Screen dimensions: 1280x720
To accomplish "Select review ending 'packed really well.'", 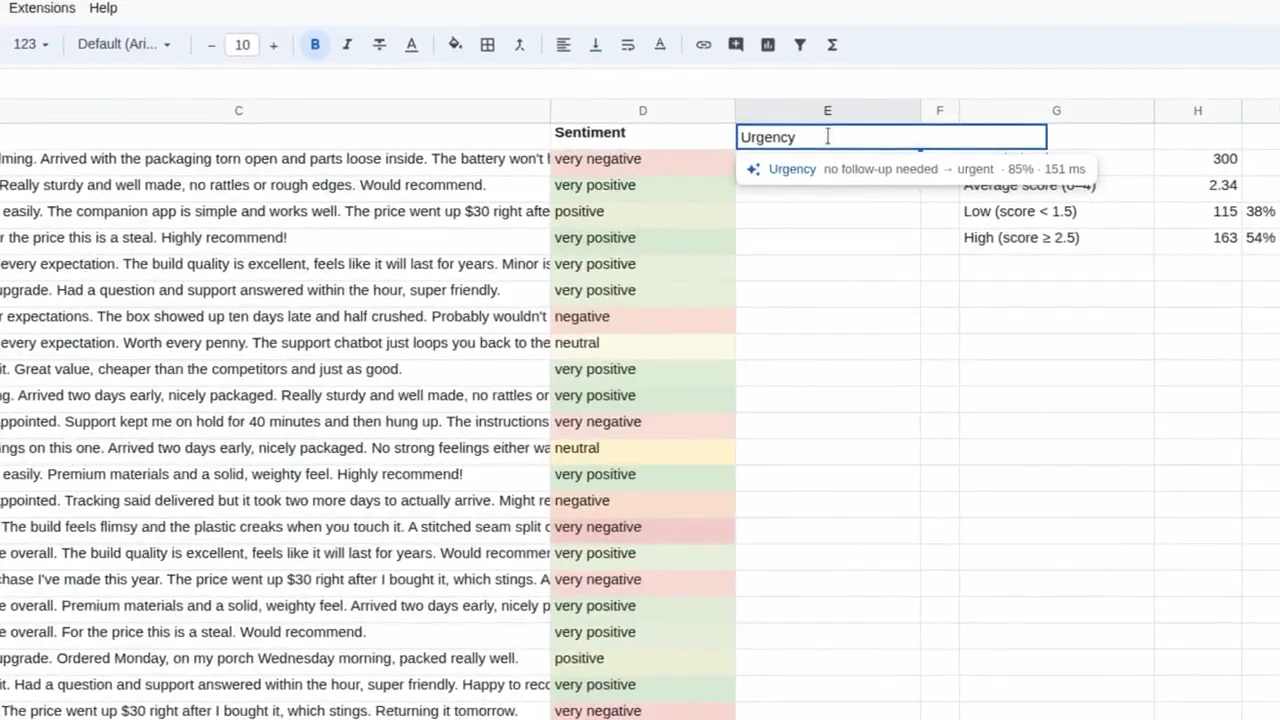I will (275, 658).
